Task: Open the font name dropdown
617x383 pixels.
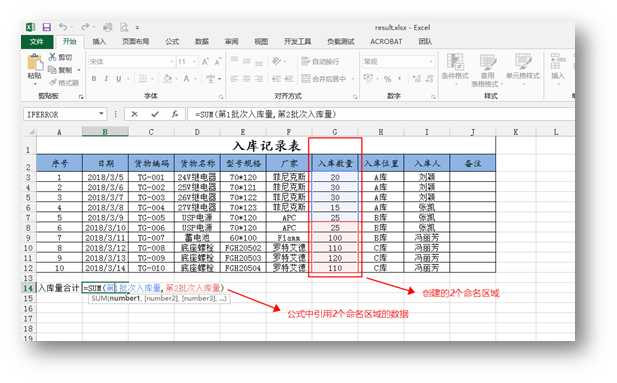Action: pos(172,61)
